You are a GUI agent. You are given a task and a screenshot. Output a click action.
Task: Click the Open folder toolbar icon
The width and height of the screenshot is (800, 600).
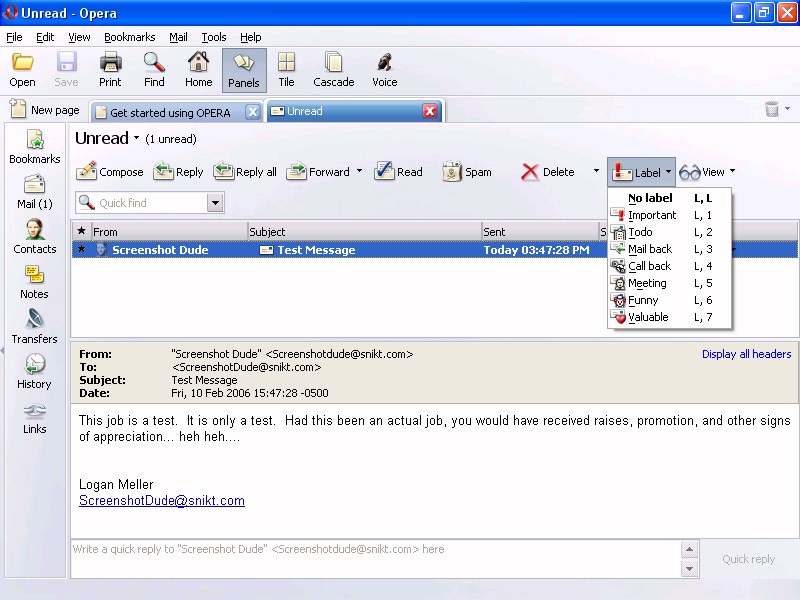click(x=22, y=70)
